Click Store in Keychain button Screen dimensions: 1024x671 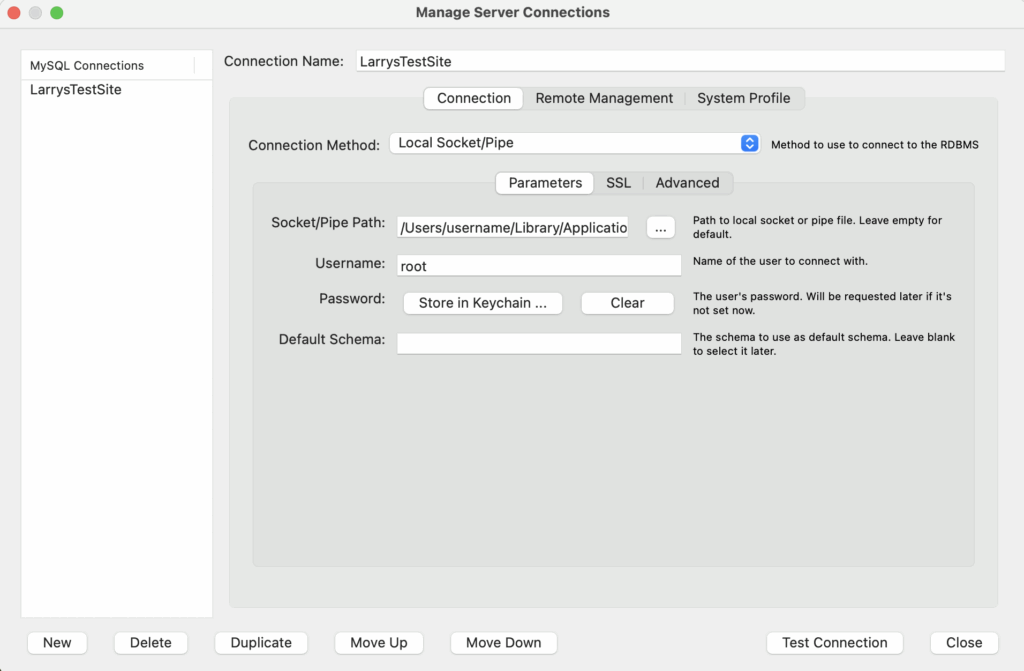[482, 303]
